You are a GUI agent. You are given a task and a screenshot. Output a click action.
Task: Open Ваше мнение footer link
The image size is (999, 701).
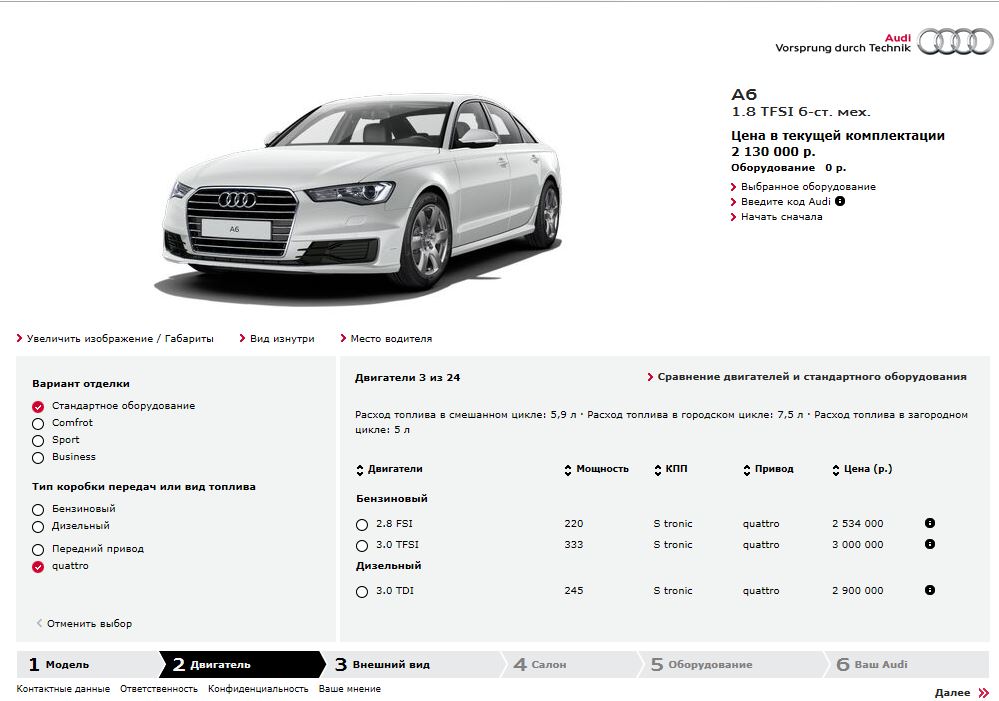350,689
